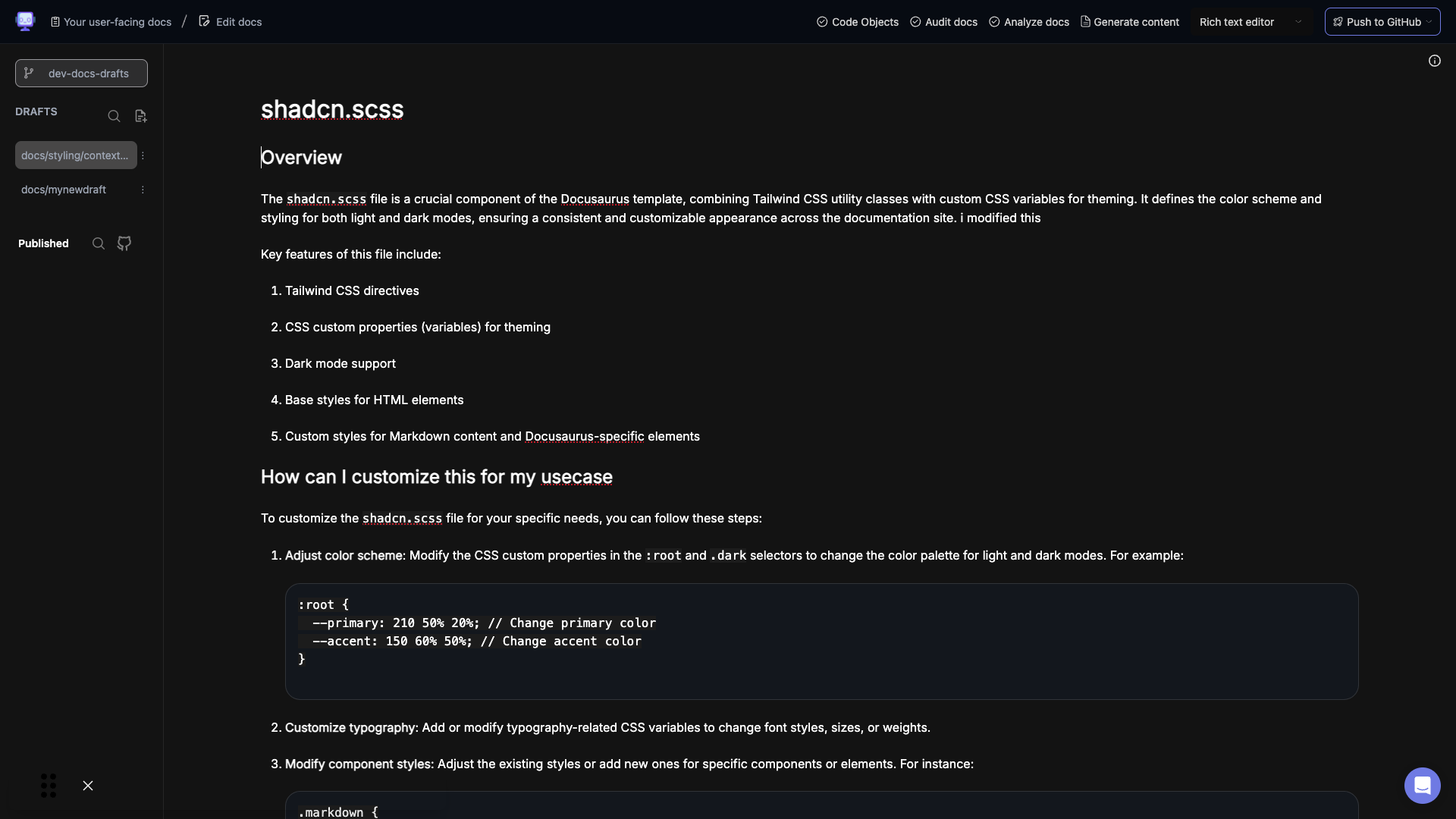Viewport: 1456px width, 819px height.
Task: Search drafts with the magnifier icon
Action: (x=114, y=116)
